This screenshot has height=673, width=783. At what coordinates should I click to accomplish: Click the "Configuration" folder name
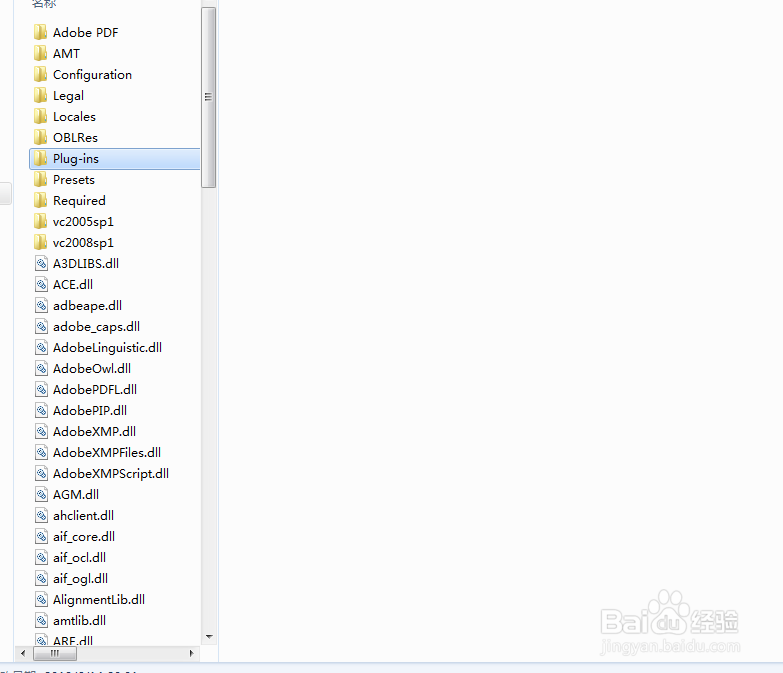pos(92,75)
